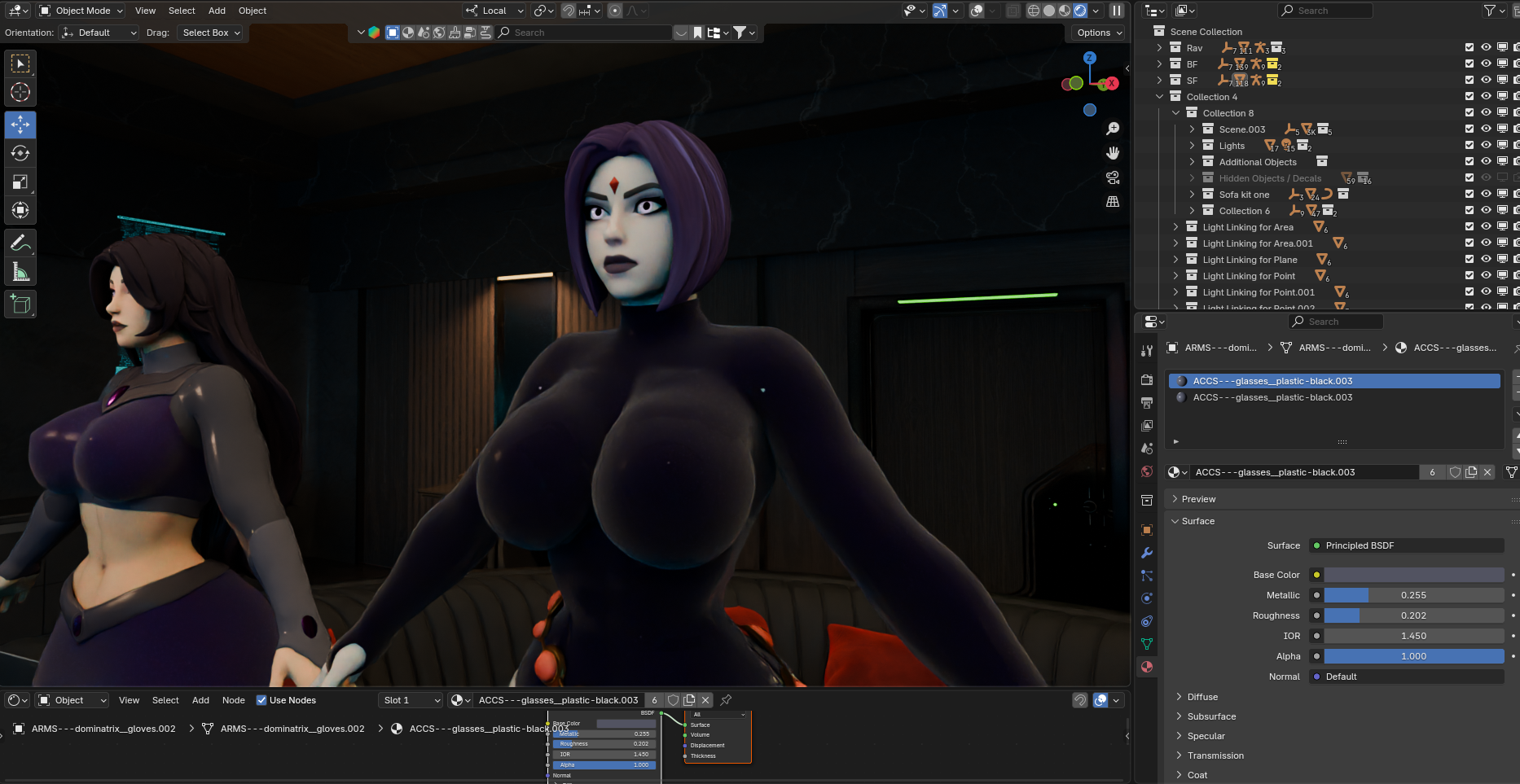
Task: Open the Node menu in shader editor
Action: (234, 700)
